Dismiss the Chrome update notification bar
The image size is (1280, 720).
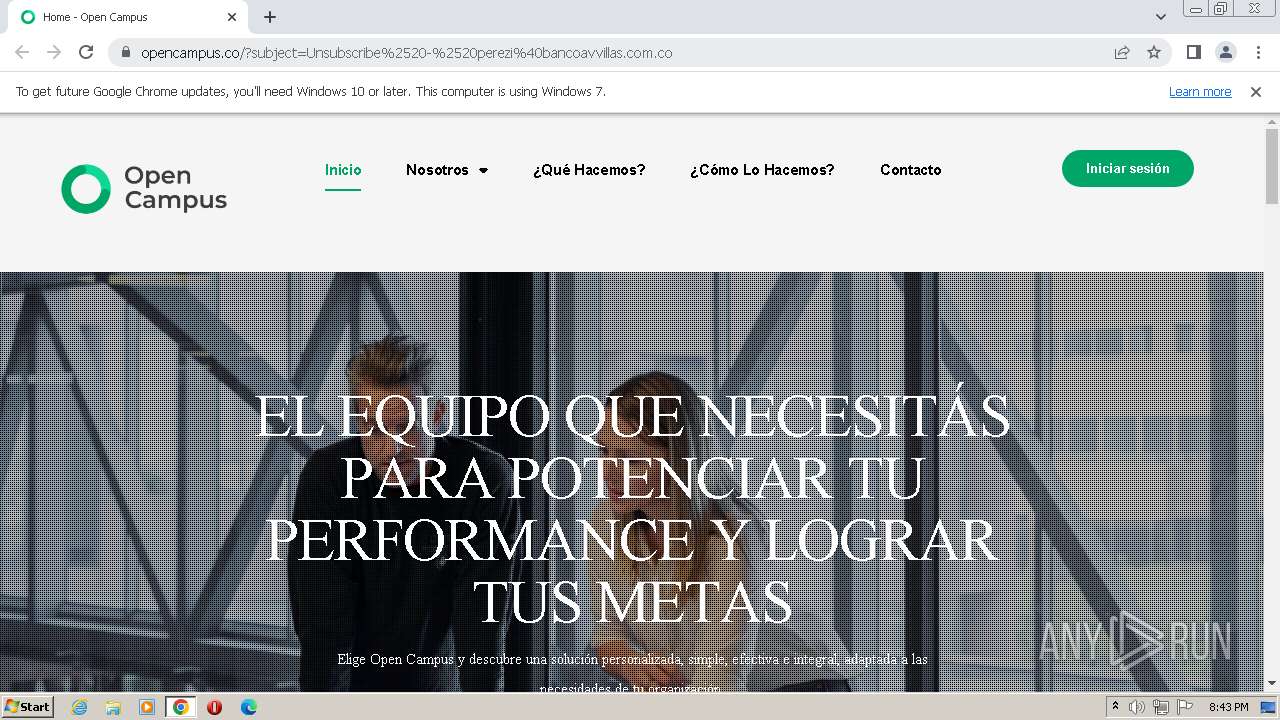click(1256, 92)
